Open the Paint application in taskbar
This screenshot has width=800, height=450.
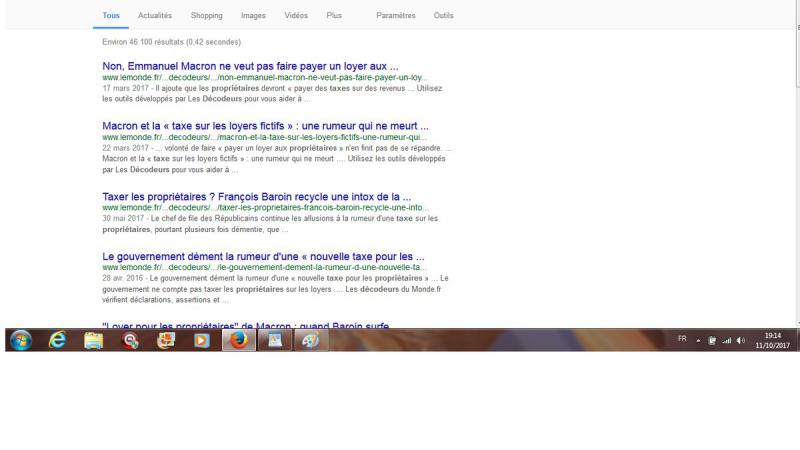coord(311,340)
